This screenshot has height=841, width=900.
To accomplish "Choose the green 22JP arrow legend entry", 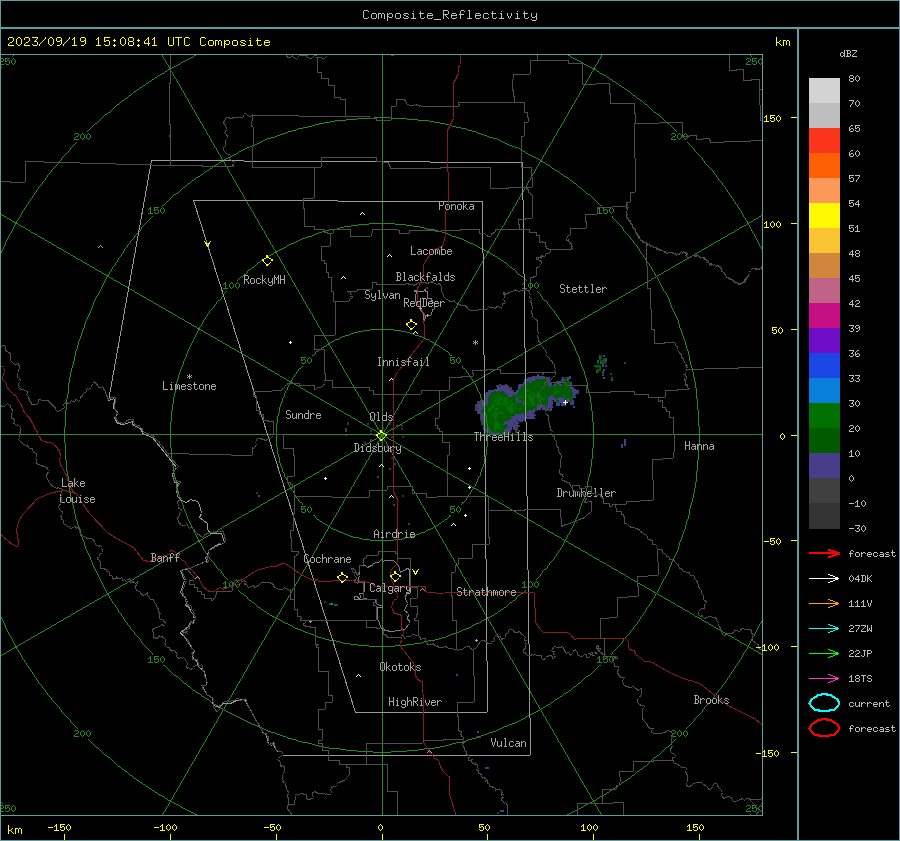I will [x=824, y=653].
